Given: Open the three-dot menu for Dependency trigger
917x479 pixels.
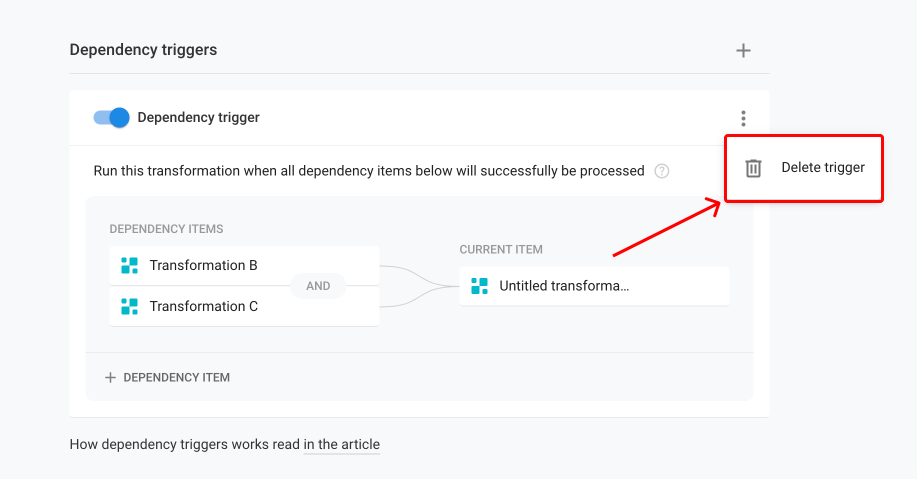Looking at the screenshot, I should tap(743, 118).
